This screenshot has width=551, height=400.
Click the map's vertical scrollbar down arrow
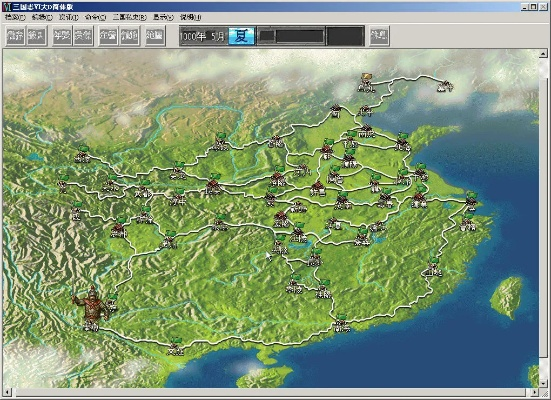(x=543, y=383)
